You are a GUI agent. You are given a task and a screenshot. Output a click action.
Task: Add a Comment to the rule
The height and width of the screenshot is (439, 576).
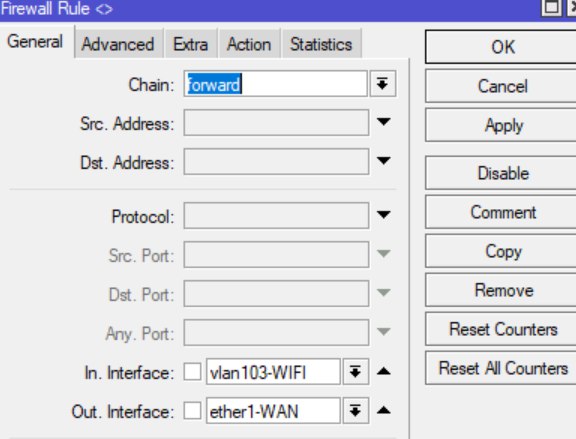click(502, 212)
